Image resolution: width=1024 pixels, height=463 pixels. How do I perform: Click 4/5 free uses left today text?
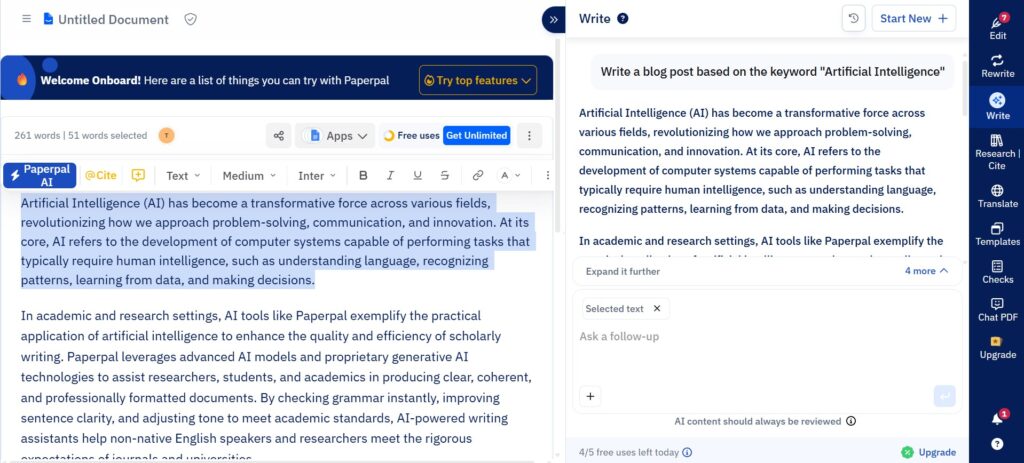(x=629, y=453)
